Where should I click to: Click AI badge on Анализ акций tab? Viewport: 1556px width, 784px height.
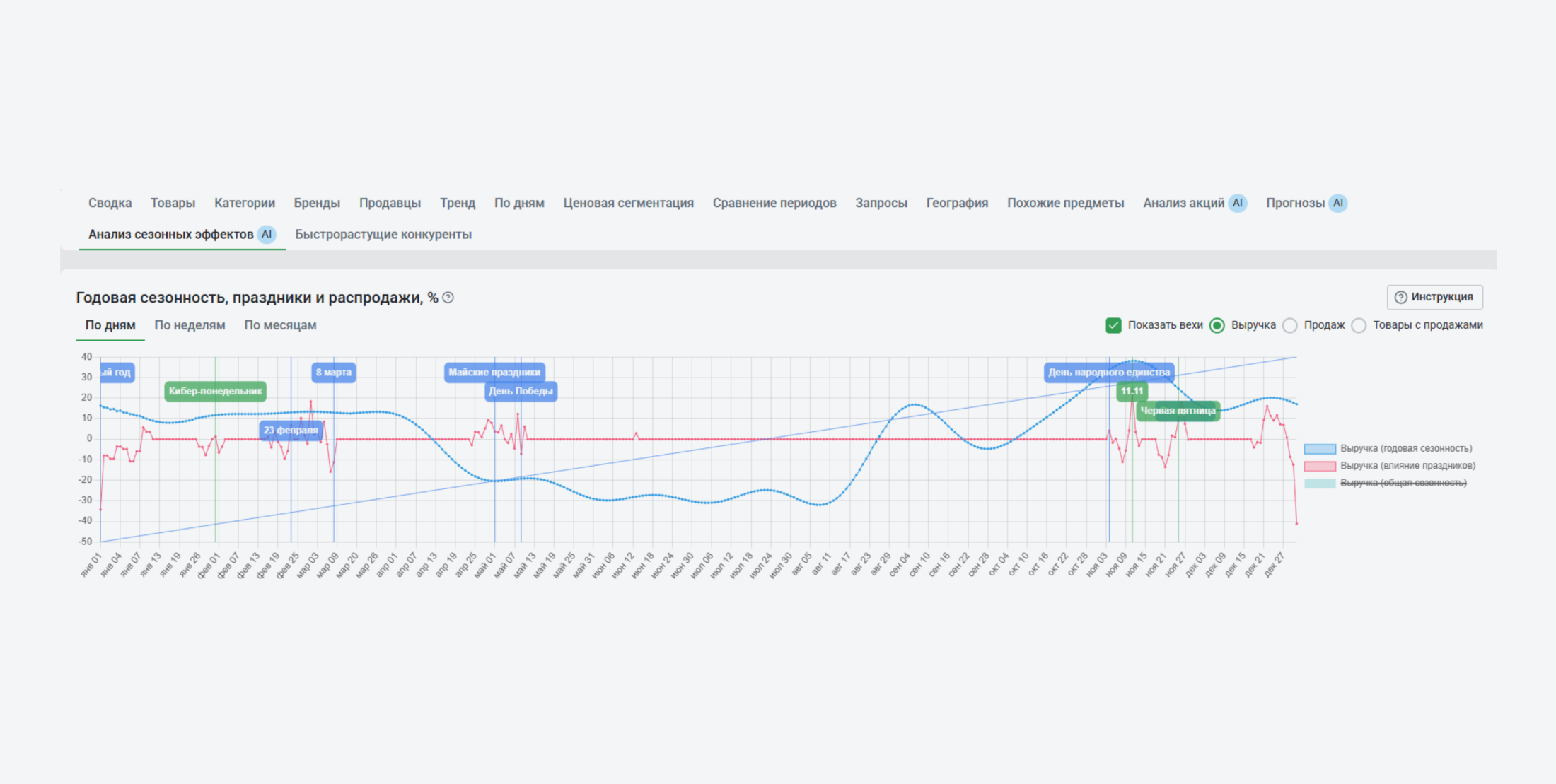pos(1237,203)
